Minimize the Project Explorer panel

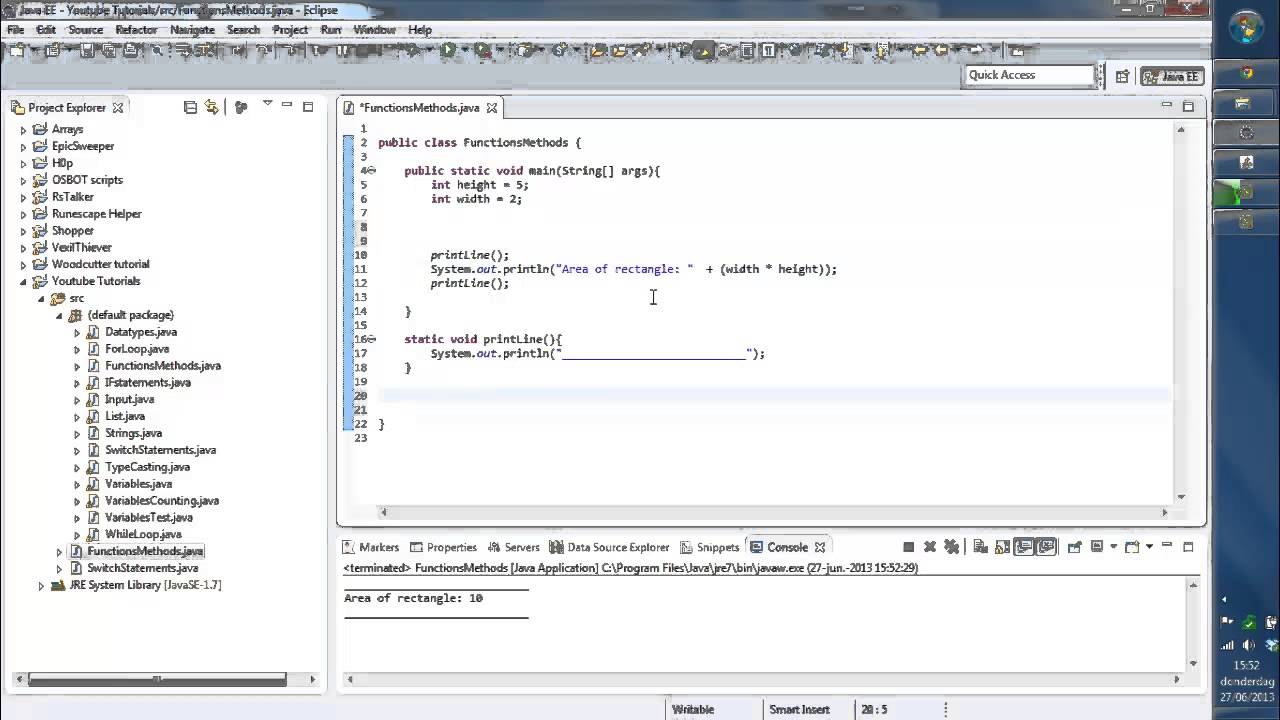pos(287,105)
